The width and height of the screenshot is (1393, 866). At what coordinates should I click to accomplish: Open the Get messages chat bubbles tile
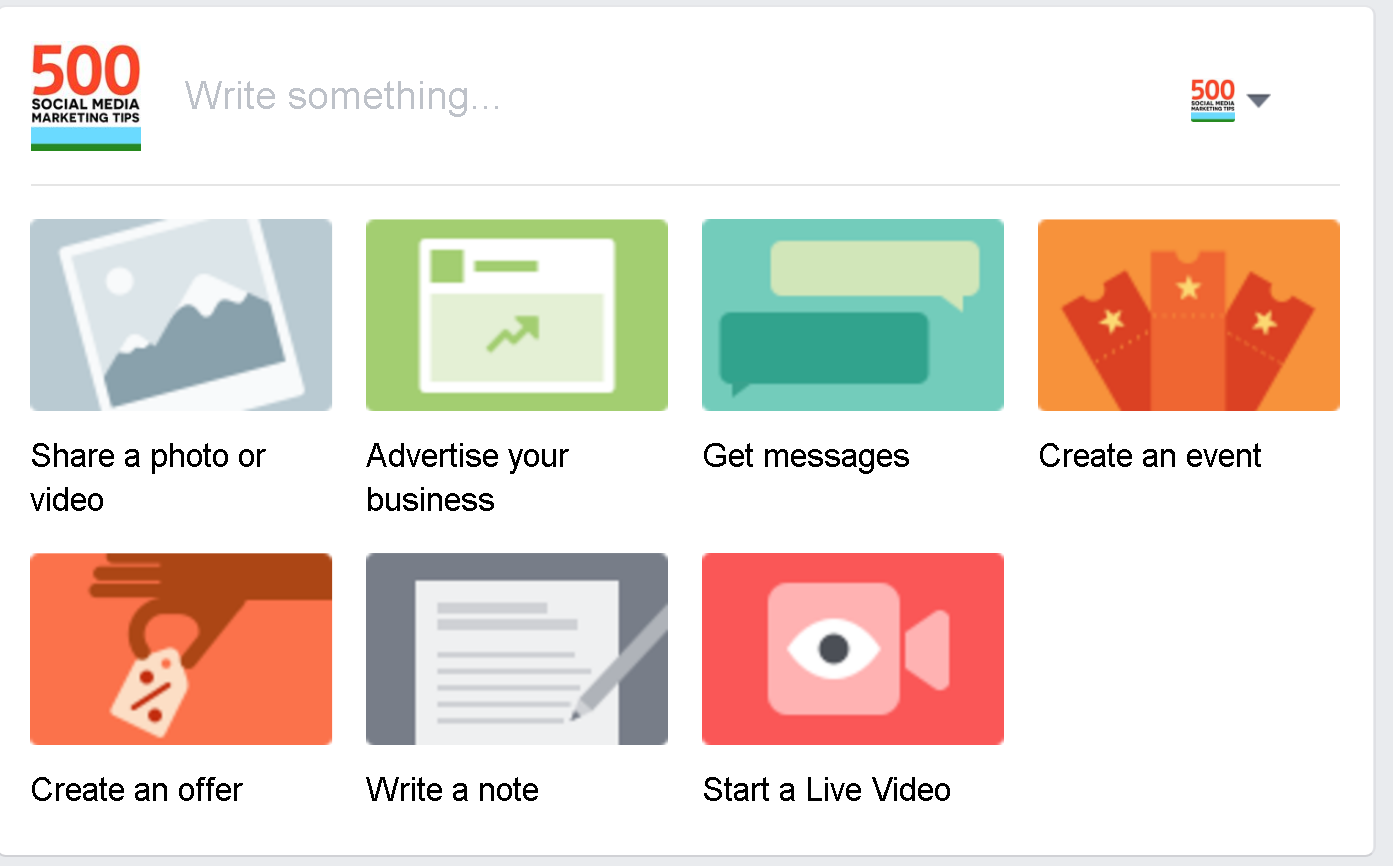pyautogui.click(x=853, y=315)
